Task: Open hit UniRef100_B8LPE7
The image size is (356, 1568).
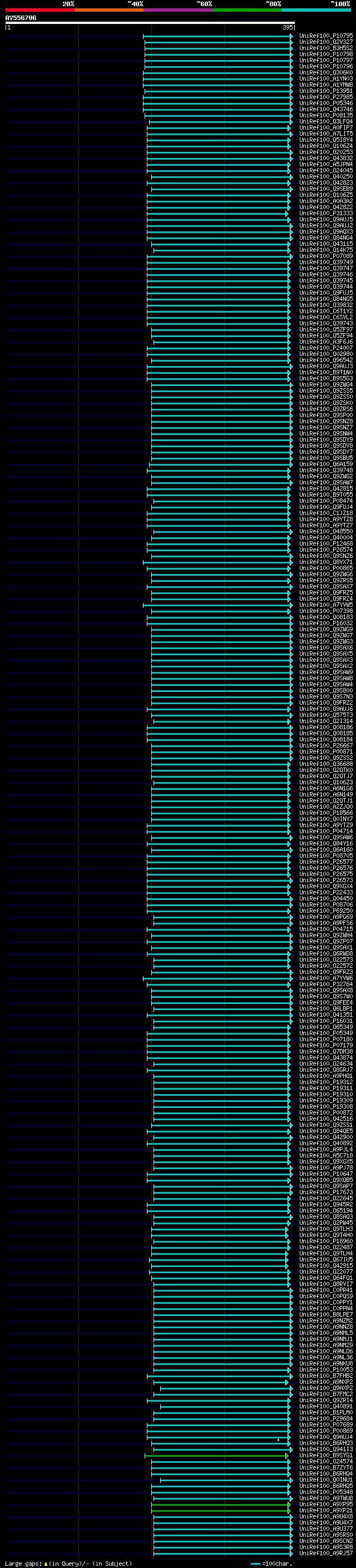Action: click(325, 1315)
